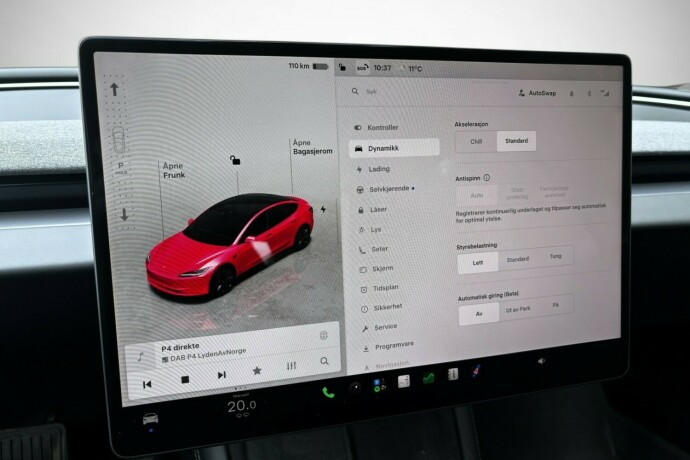Viewport: 690px width, 460px height.
Task: Tap Åpne Bagasjerom to open trunk
Action: [x=312, y=147]
